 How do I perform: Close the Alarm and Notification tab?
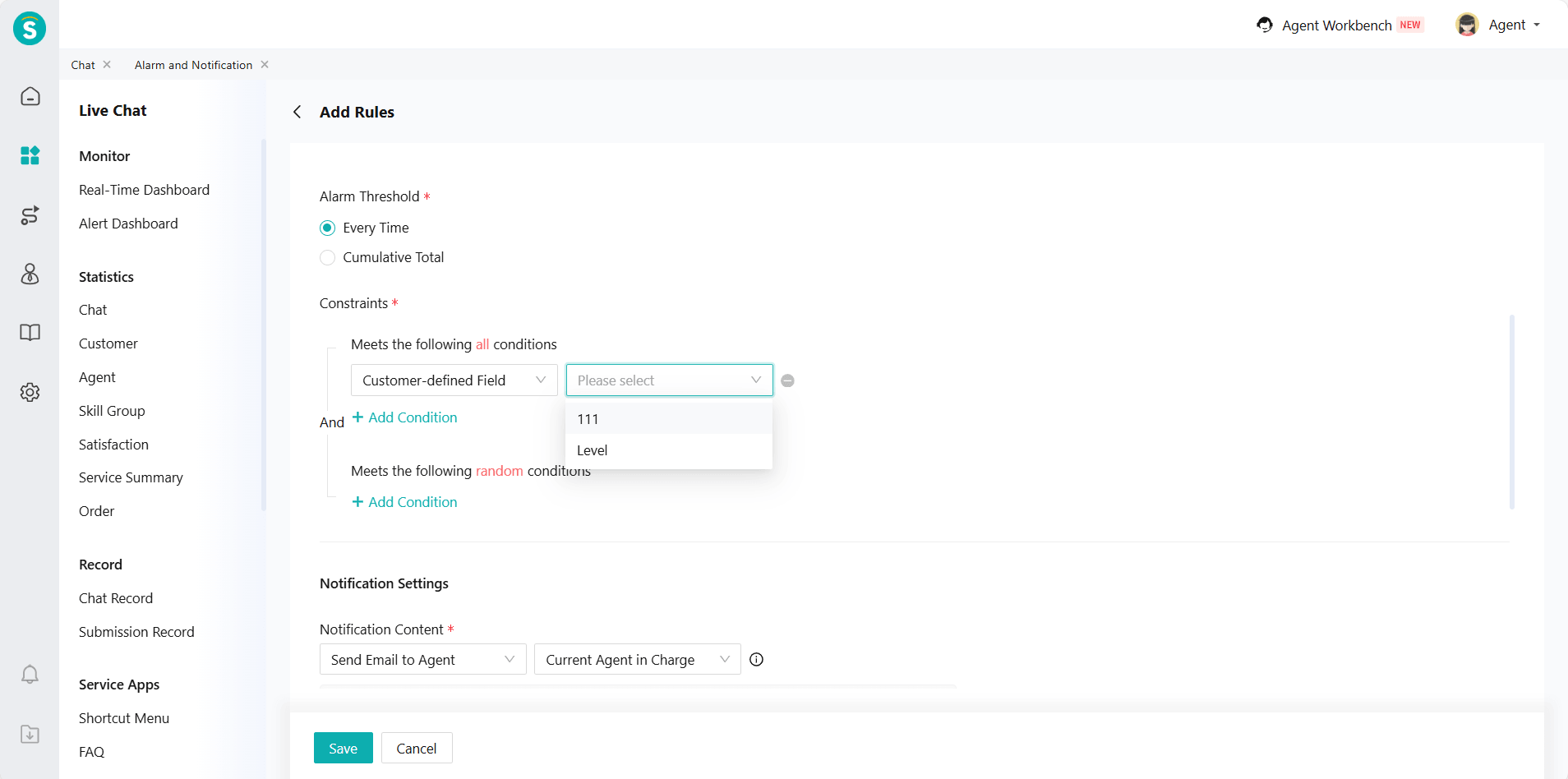tap(265, 65)
